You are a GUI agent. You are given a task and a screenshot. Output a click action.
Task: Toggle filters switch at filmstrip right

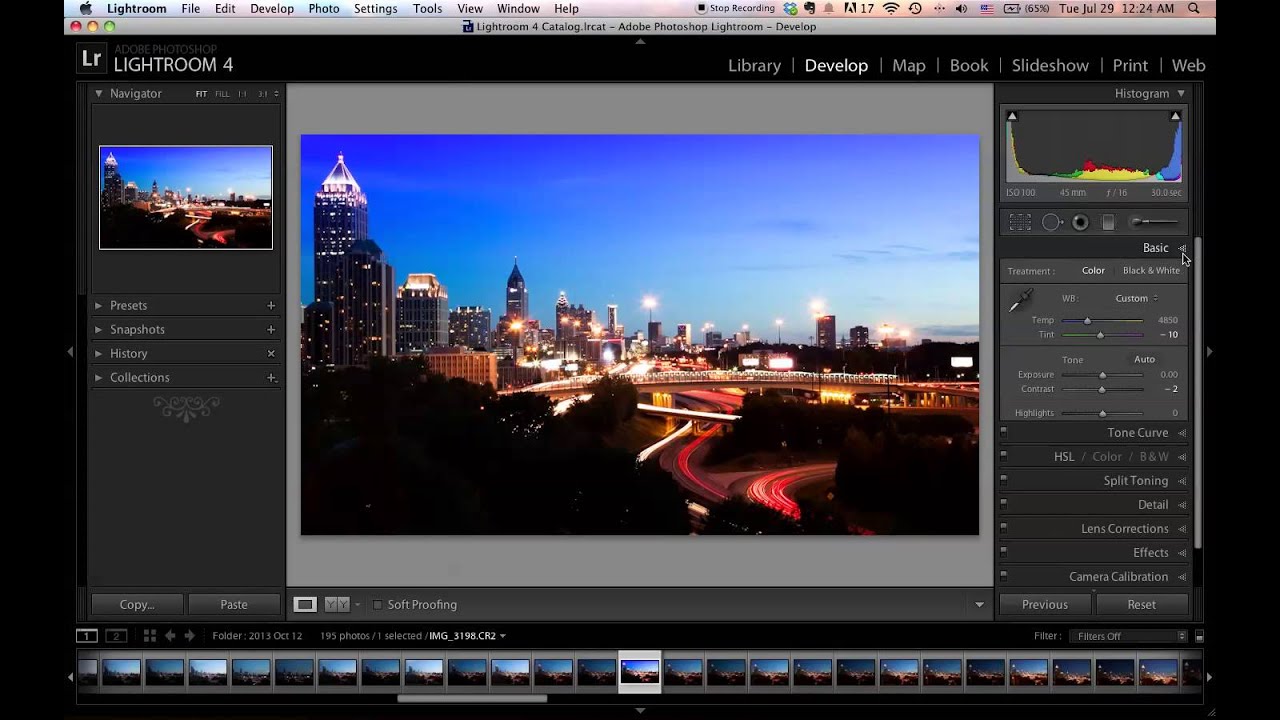[x=1200, y=636]
